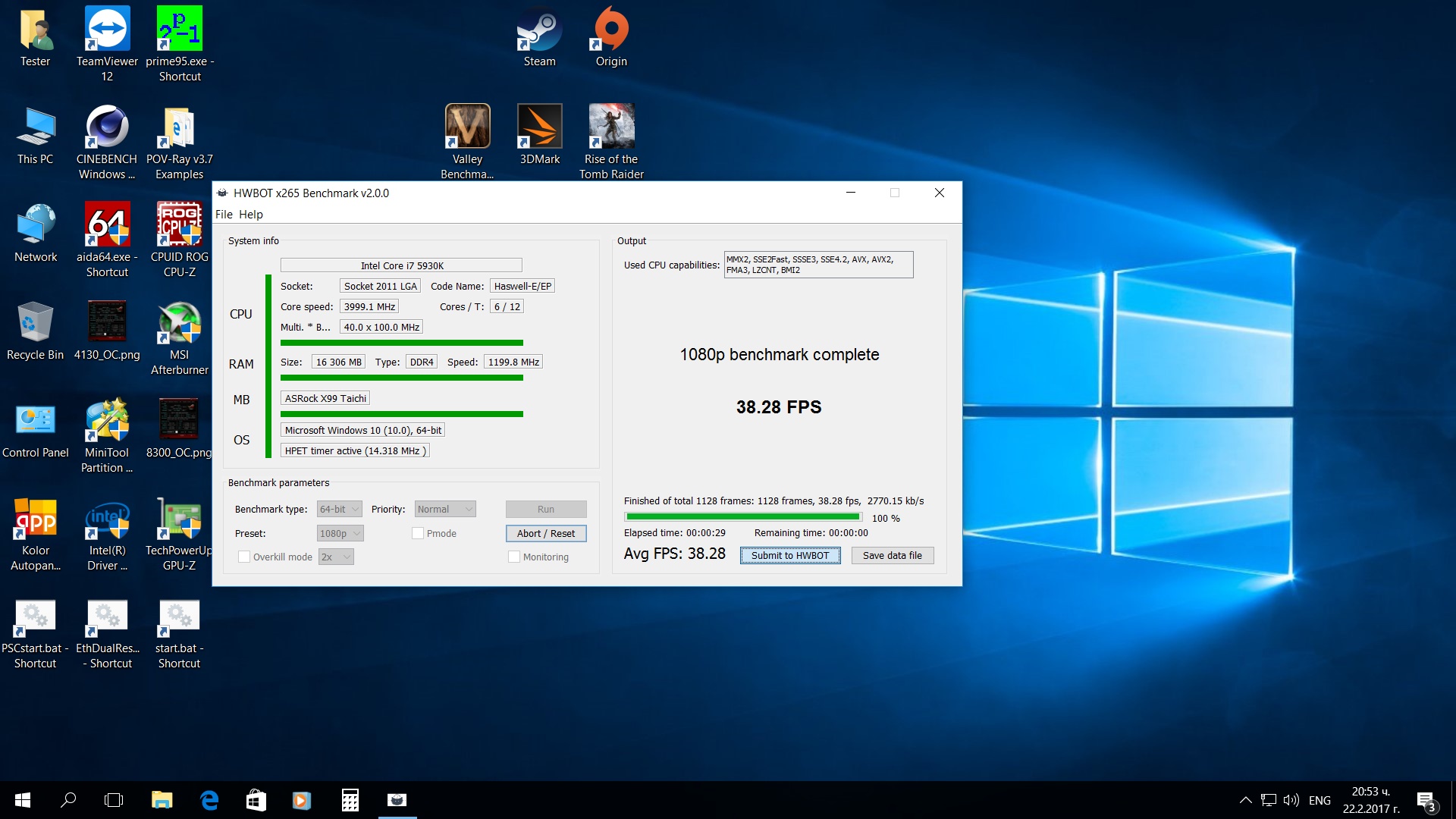Open the taskbar clock and calendar
Screen dimensions: 1456x819
coord(1371,800)
